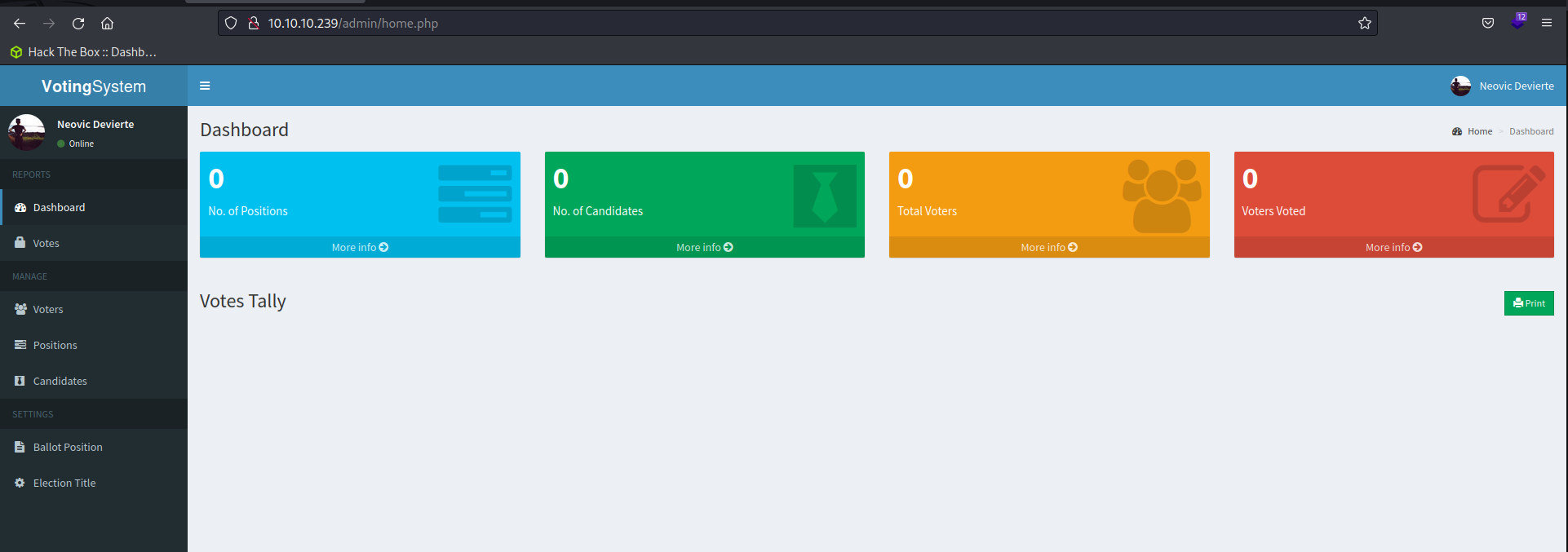Viewport: 1568px width, 552px height.
Task: Click the sidebar Neovic Devierte name
Action: (x=95, y=124)
